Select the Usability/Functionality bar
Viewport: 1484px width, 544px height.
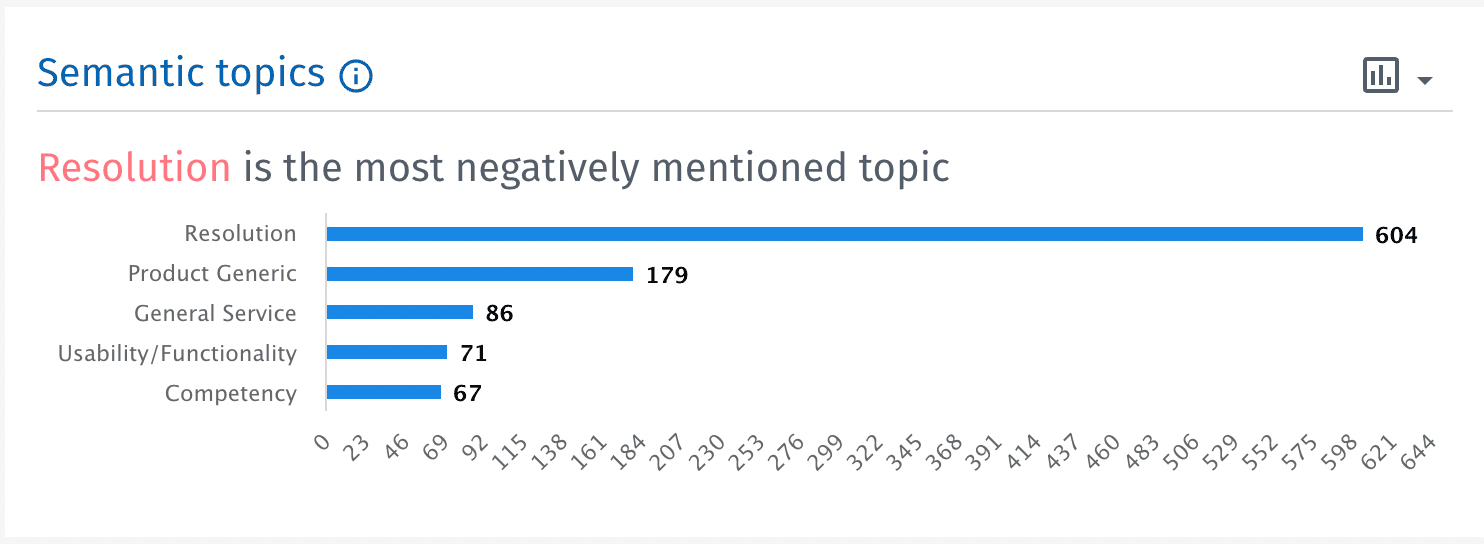pos(387,352)
